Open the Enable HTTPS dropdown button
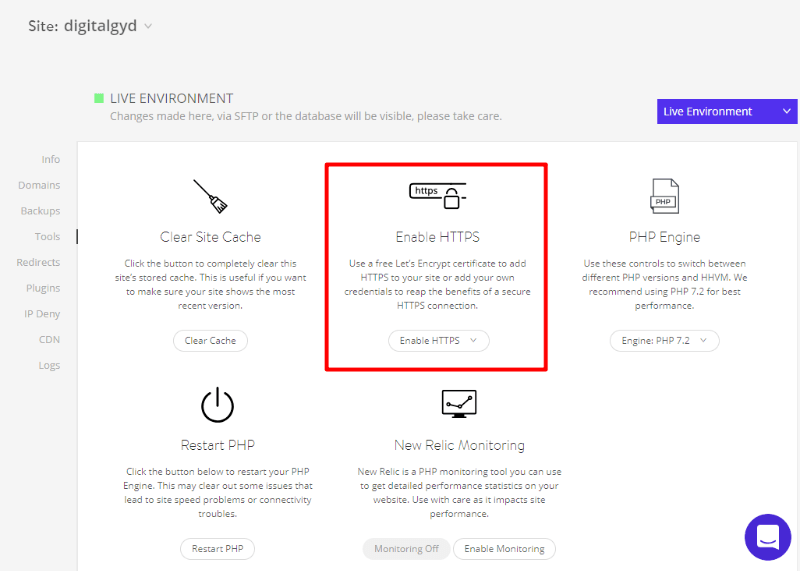 pyautogui.click(x=438, y=340)
